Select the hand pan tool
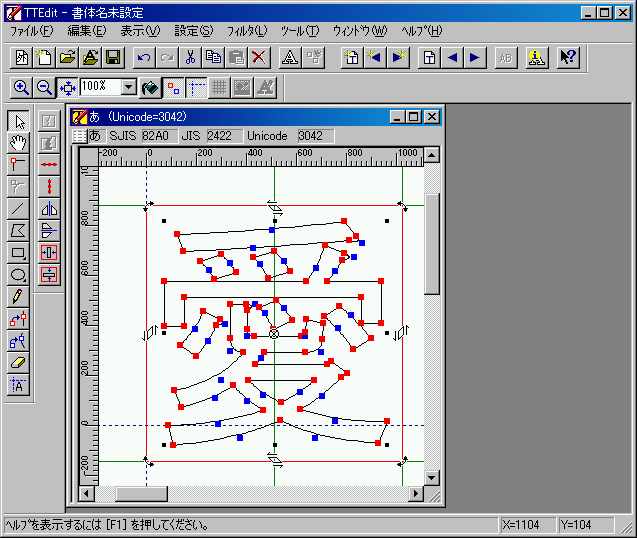 click(x=18, y=143)
